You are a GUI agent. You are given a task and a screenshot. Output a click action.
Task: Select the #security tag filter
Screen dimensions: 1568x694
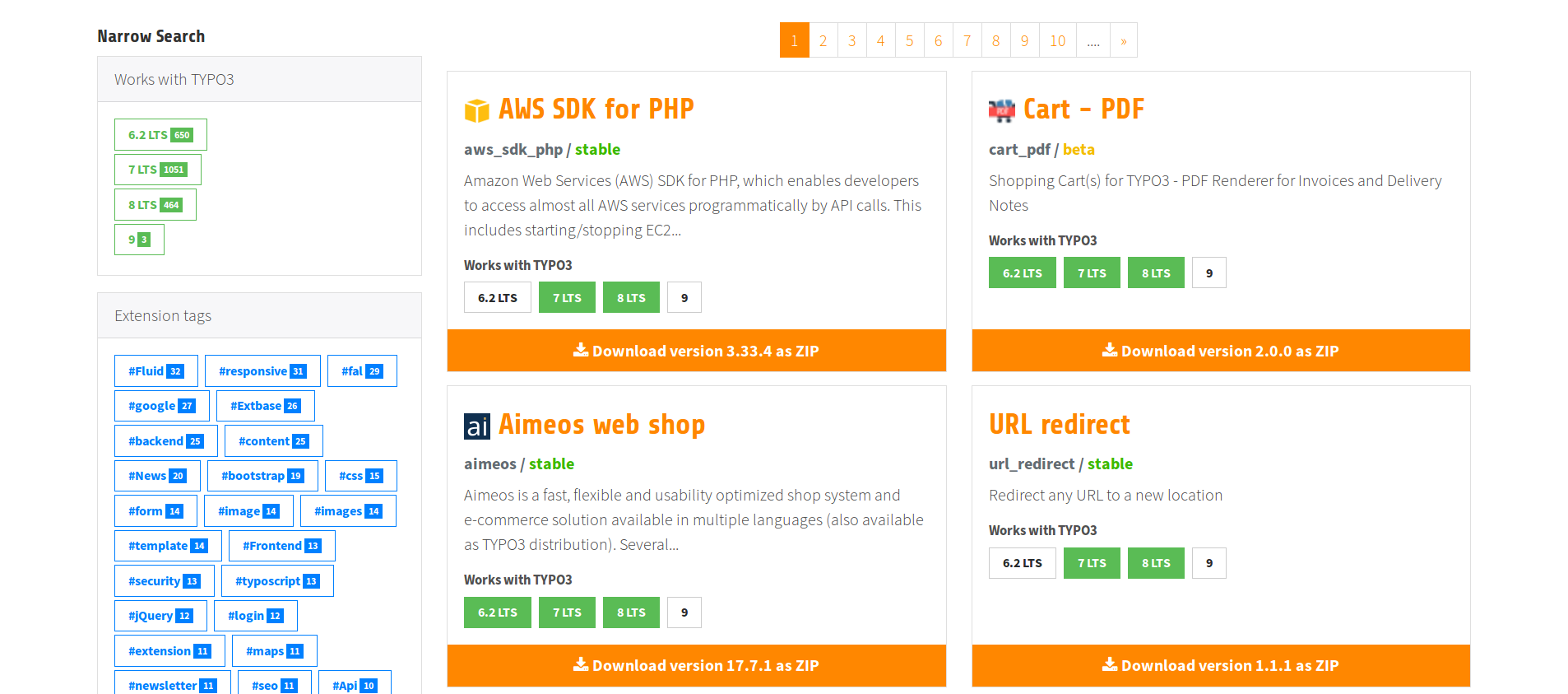point(164,581)
